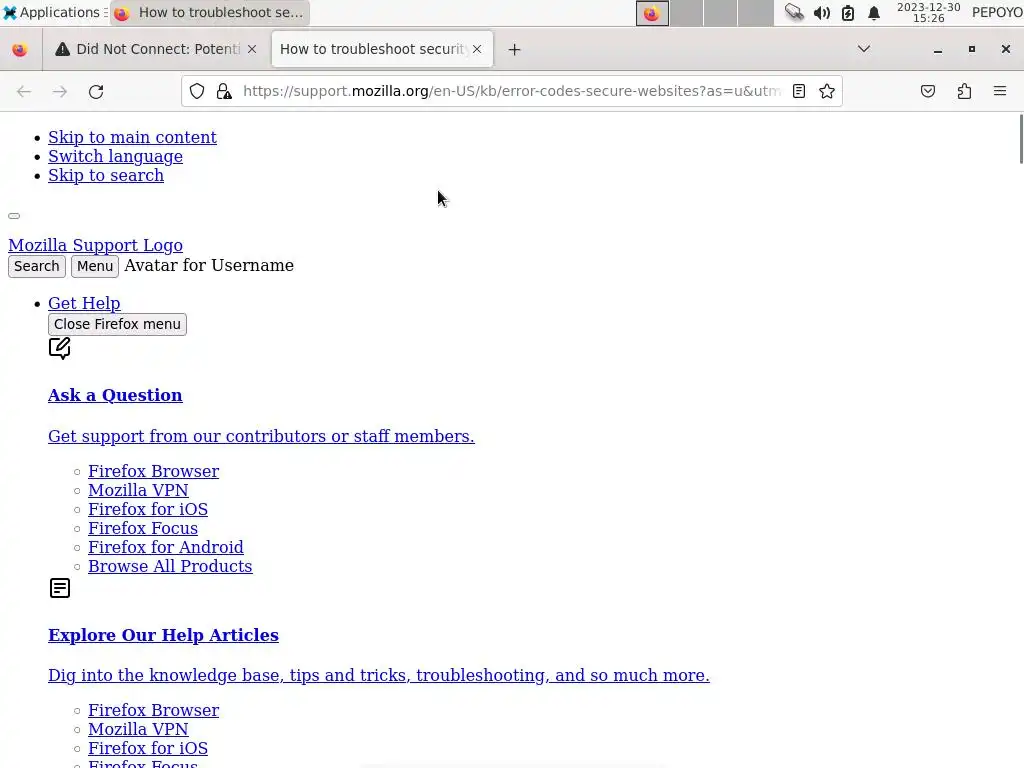Reload the page with the refresh icon
The width and height of the screenshot is (1024, 768).
(x=96, y=91)
